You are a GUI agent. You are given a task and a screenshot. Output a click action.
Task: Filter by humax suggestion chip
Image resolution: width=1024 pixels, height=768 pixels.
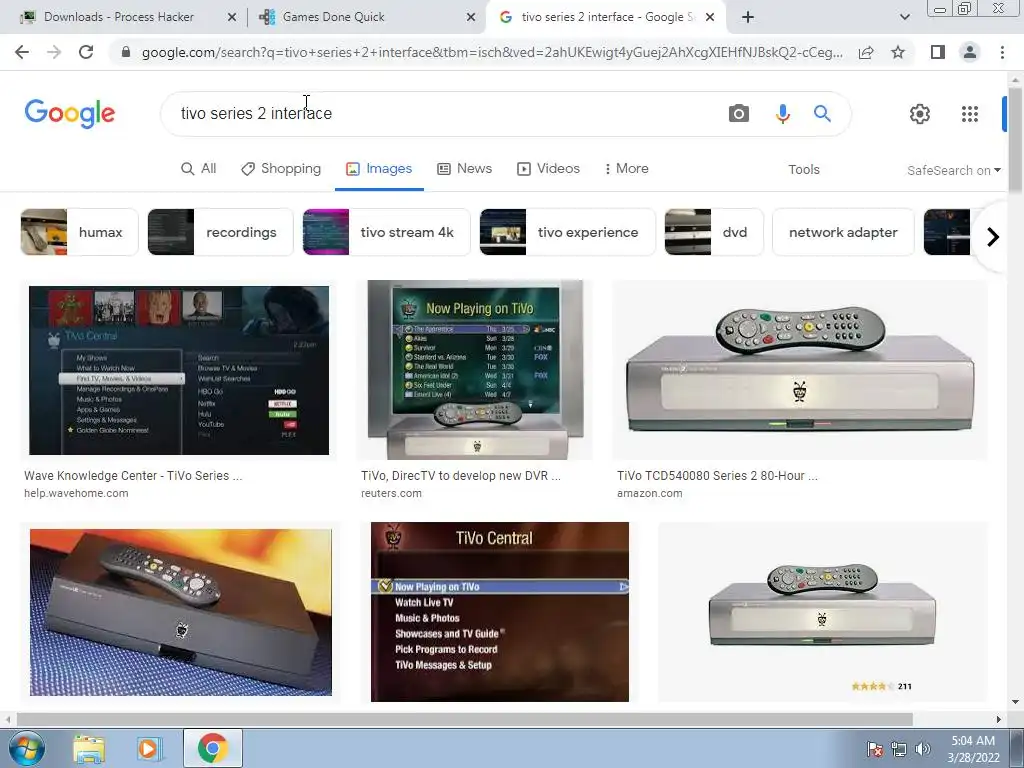tap(80, 232)
